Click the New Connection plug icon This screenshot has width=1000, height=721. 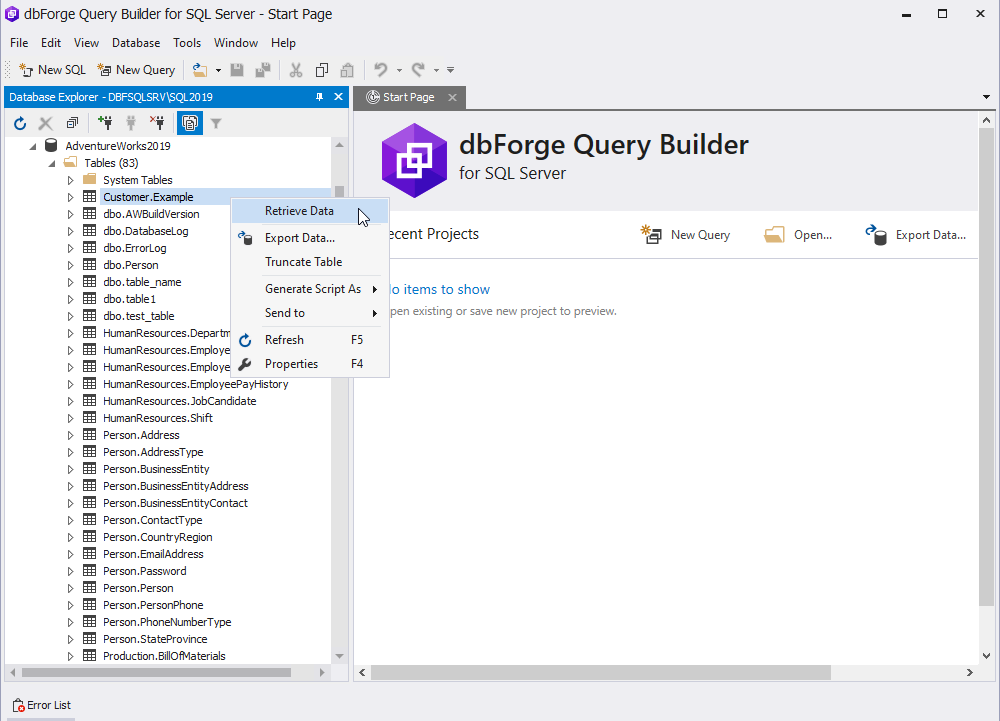(x=105, y=123)
